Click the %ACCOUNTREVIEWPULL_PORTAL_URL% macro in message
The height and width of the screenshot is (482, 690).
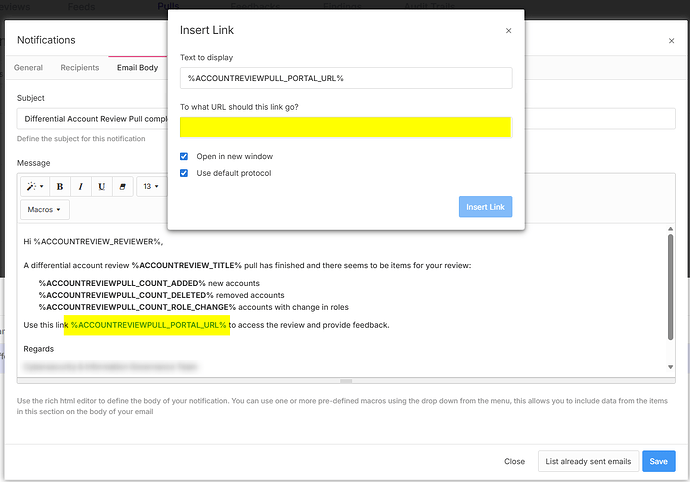148,325
